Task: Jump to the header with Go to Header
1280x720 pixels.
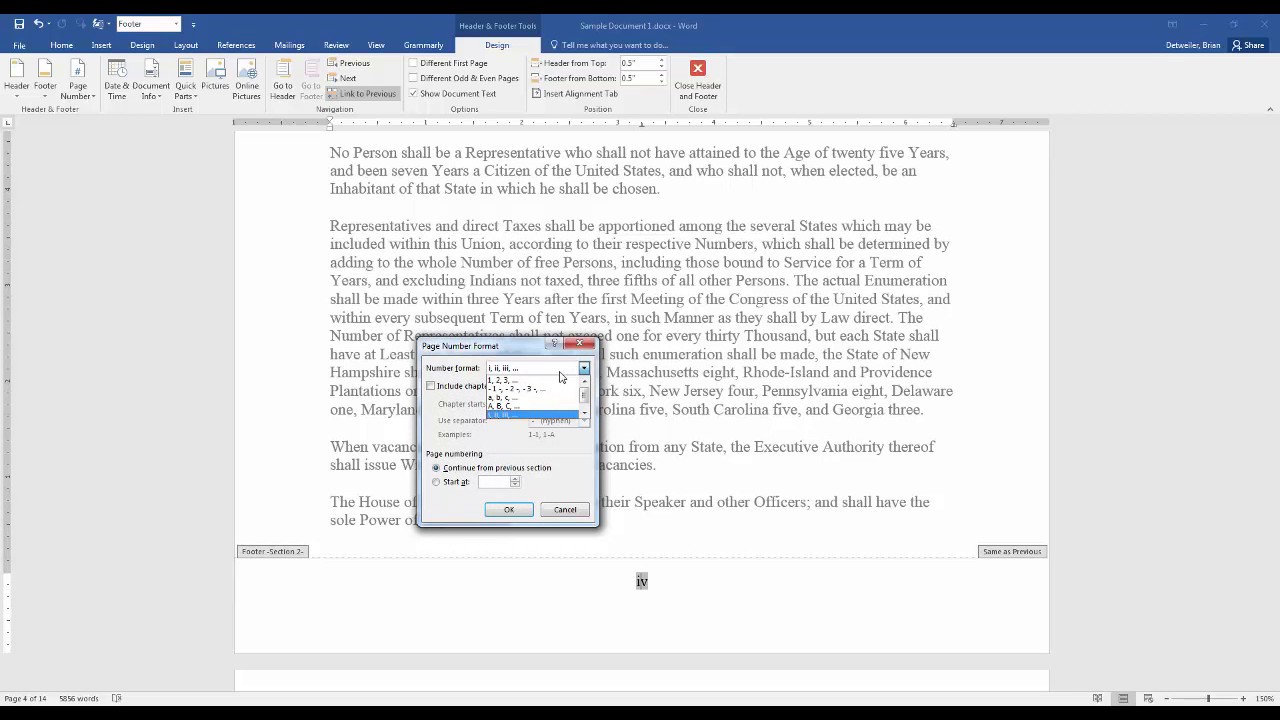Action: [283, 80]
